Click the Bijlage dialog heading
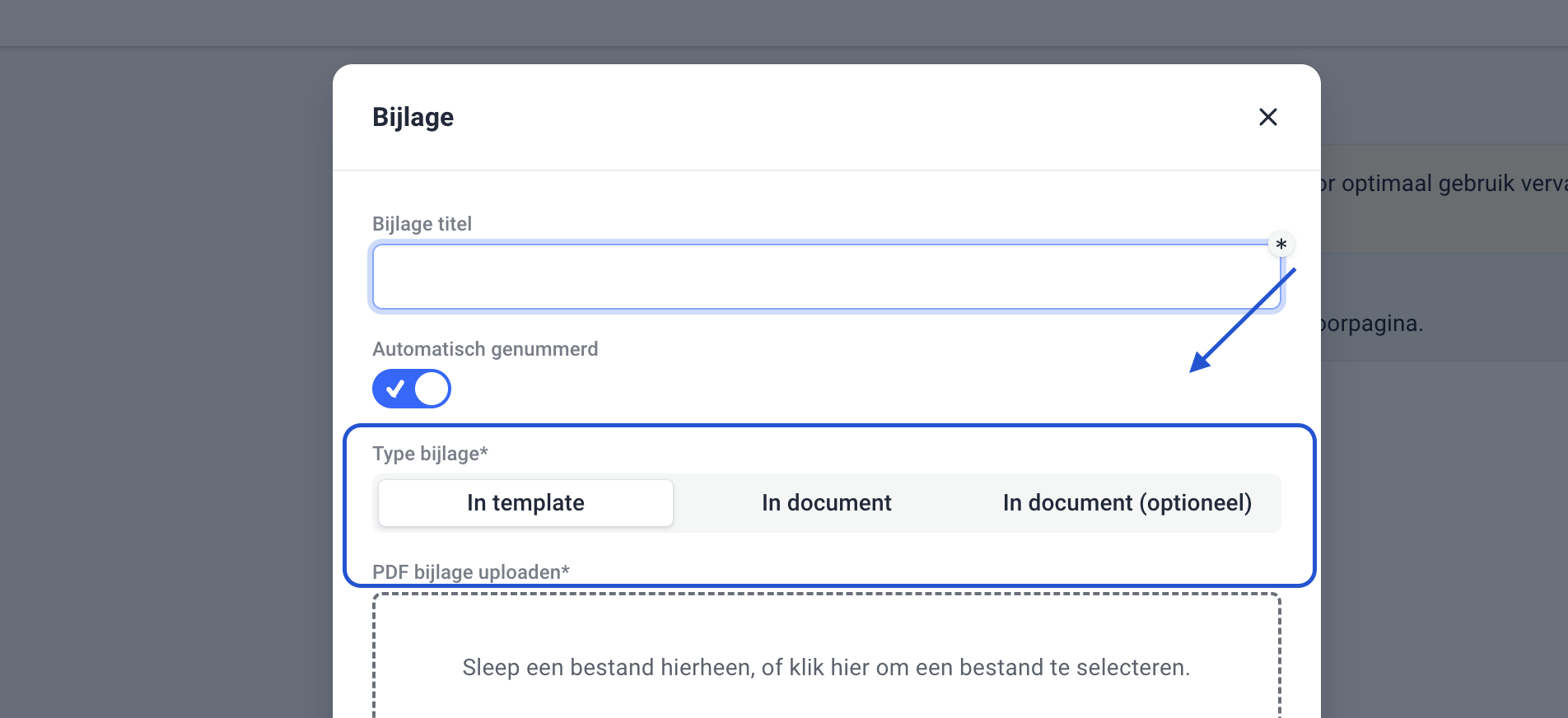 (x=413, y=117)
